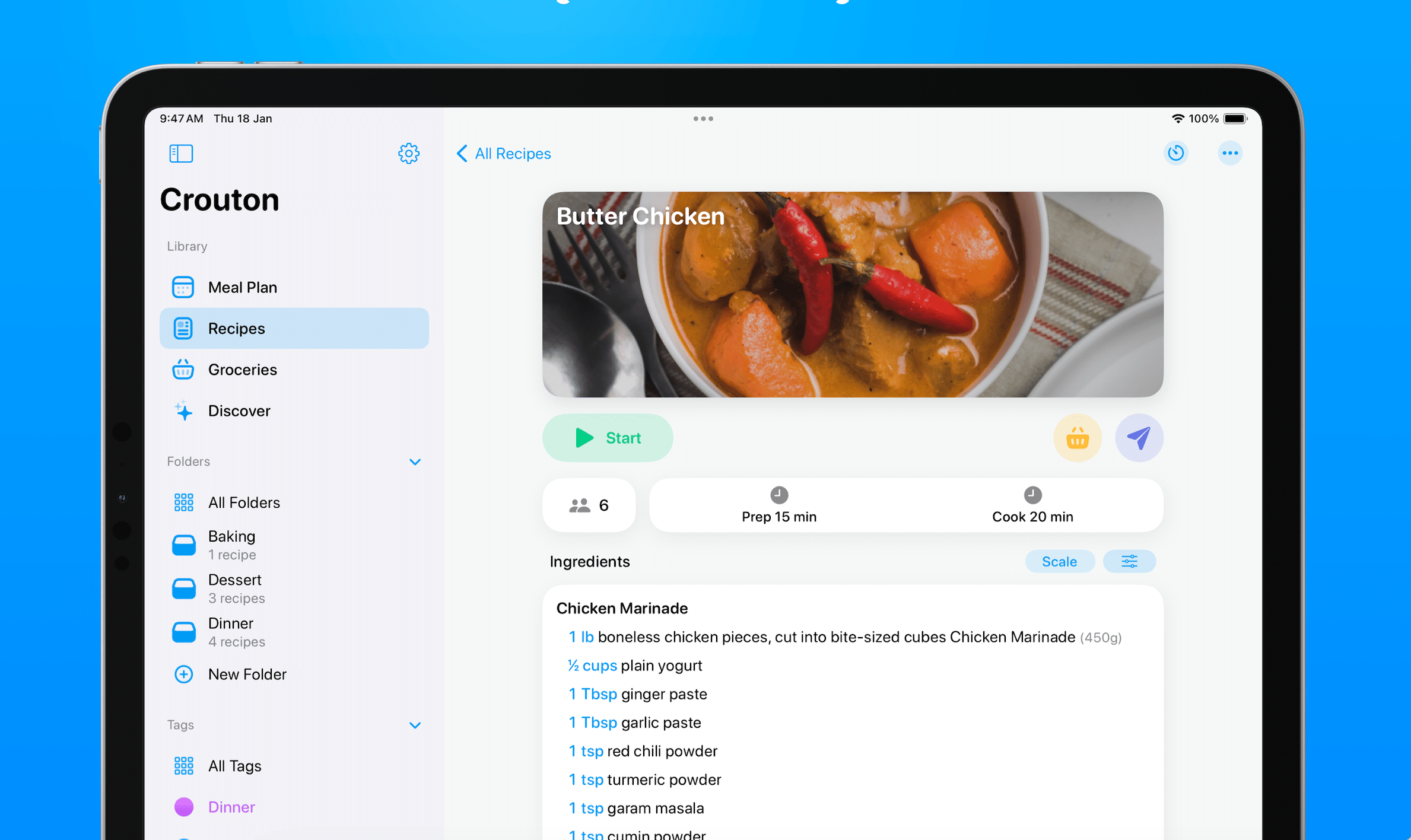This screenshot has width=1411, height=840.
Task: Click the share/send arrow icon
Action: coord(1138,438)
